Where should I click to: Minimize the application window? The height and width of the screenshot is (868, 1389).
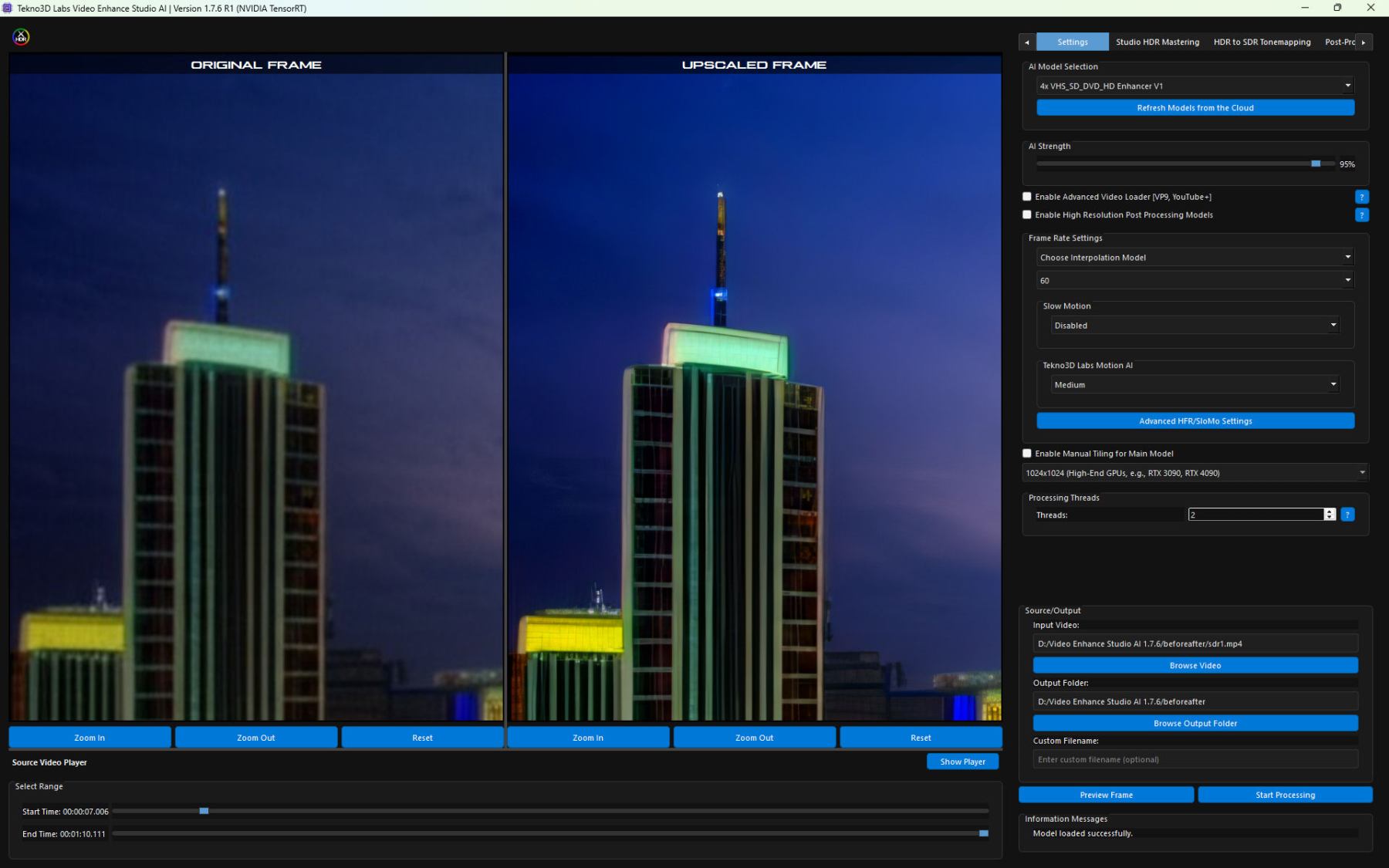pyautogui.click(x=1305, y=8)
